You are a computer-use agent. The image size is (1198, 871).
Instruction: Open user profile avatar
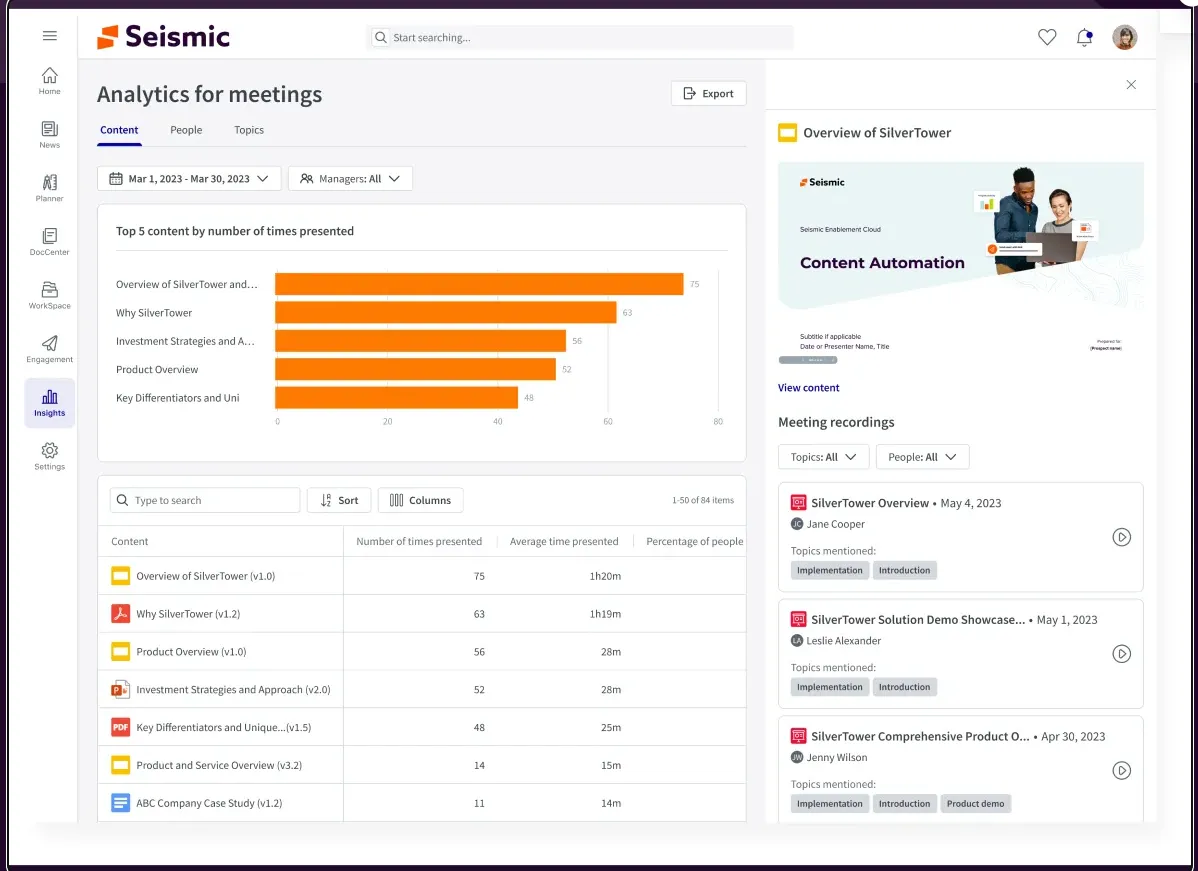point(1125,37)
